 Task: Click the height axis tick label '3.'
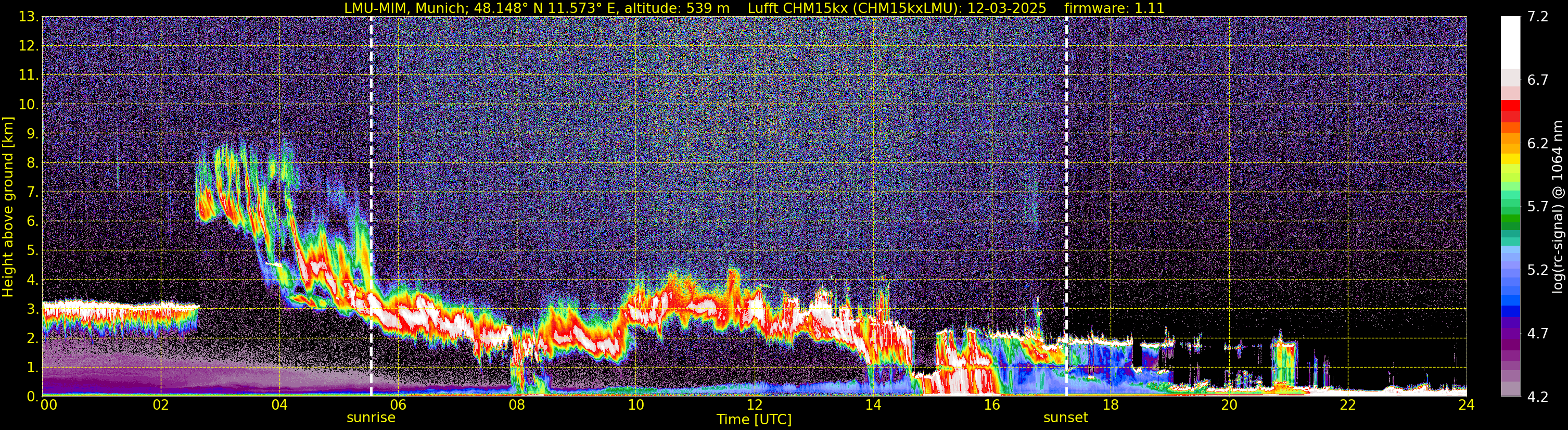click(32, 309)
